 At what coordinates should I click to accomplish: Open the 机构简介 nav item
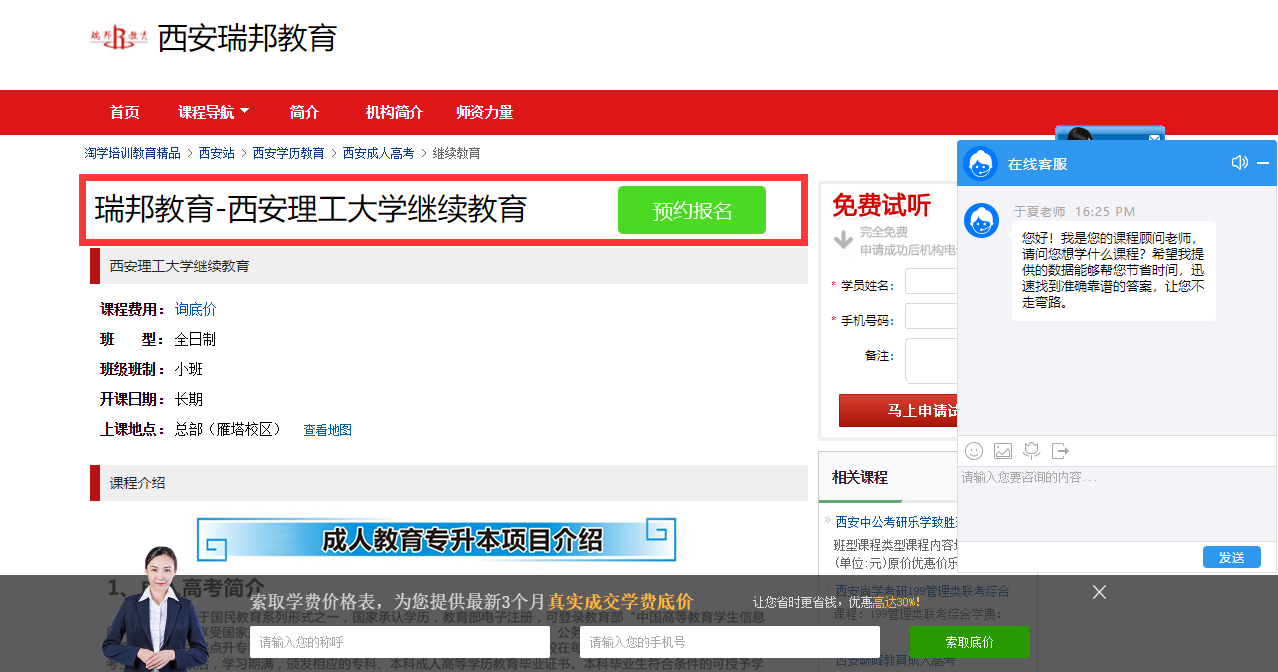click(x=394, y=112)
